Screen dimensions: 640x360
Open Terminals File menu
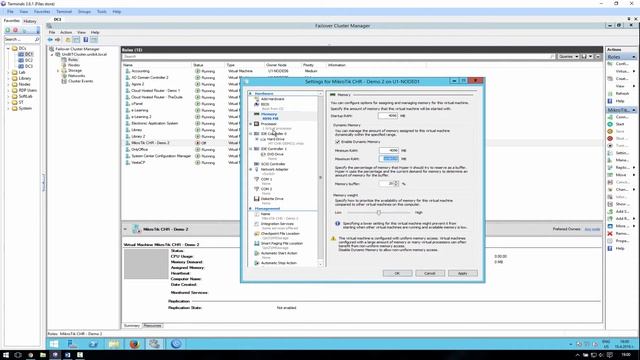point(10,11)
